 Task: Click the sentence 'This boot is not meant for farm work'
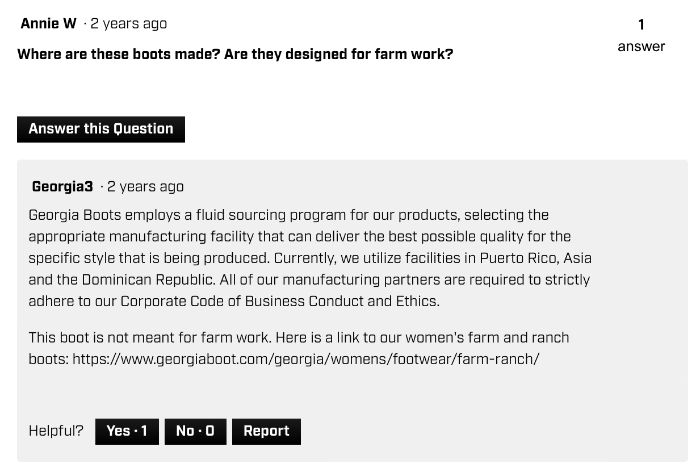150,338
